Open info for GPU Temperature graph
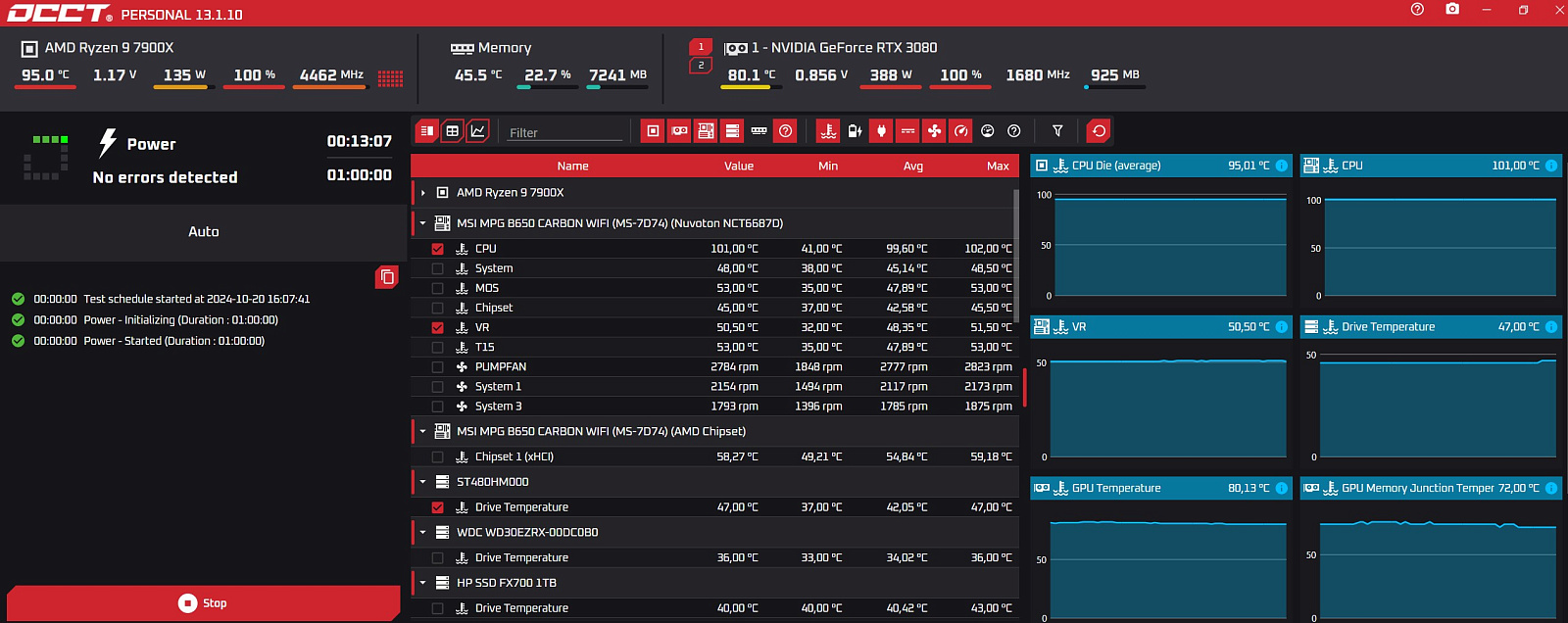 coord(1281,488)
